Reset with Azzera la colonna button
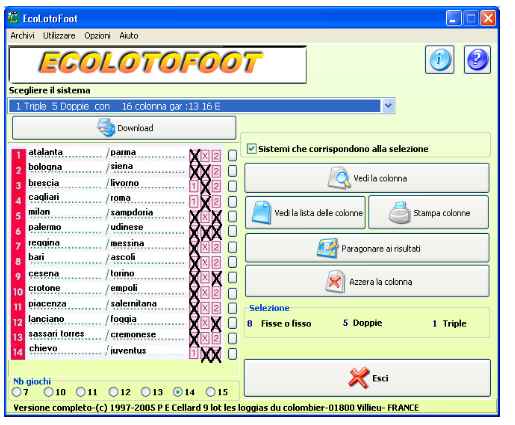The width and height of the screenshot is (515, 425). click(367, 282)
